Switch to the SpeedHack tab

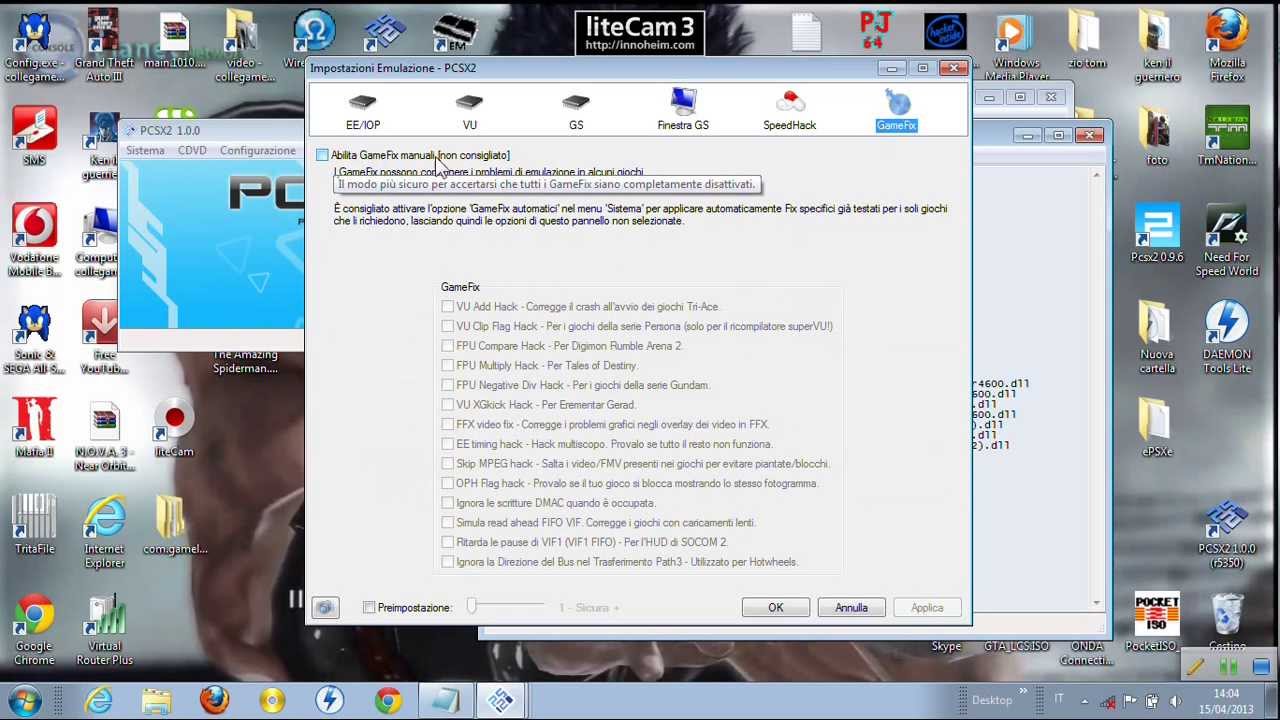pyautogui.click(x=790, y=110)
